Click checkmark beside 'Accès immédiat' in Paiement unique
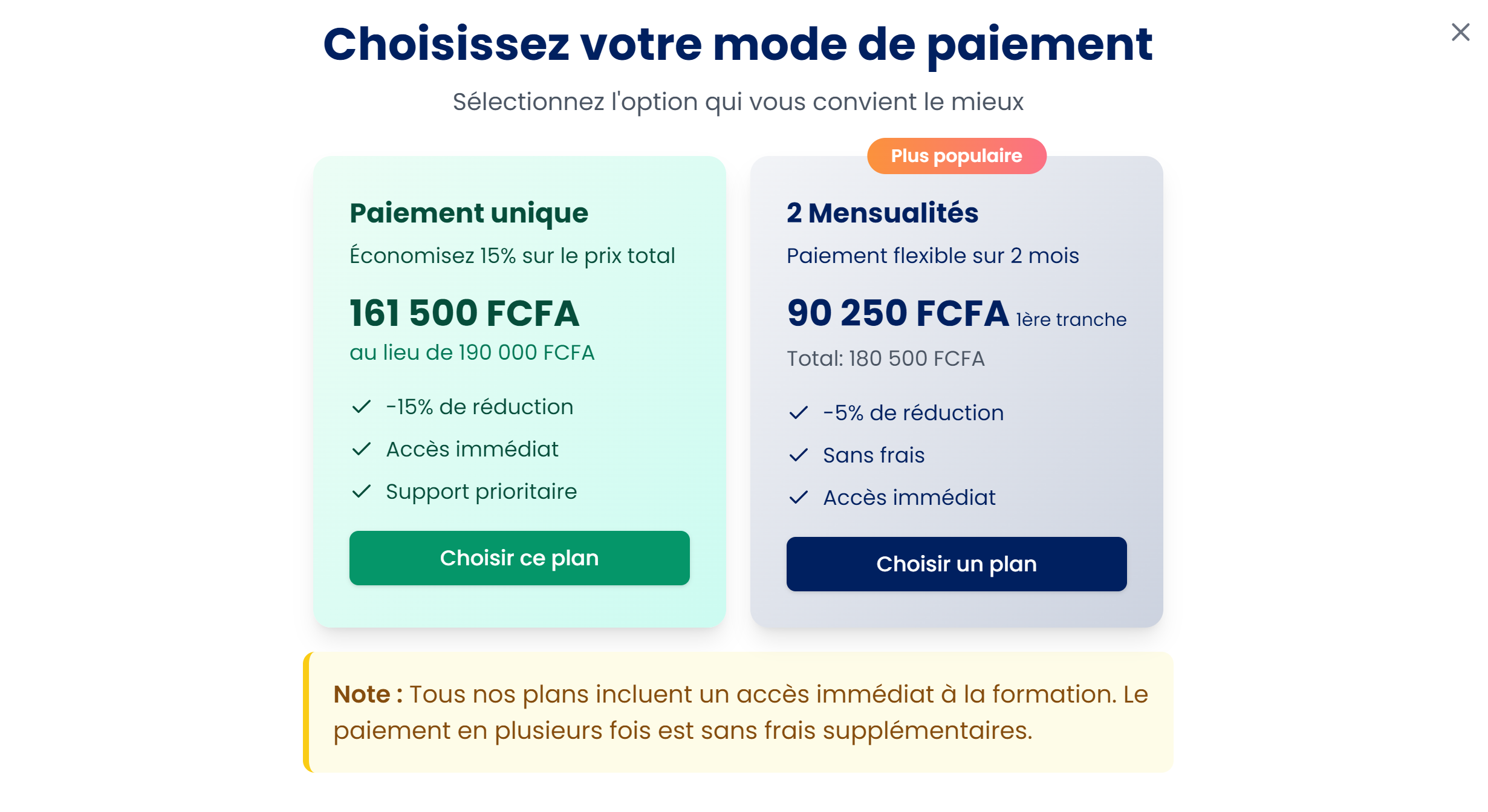The height and width of the screenshot is (812, 1488). pyautogui.click(x=361, y=449)
